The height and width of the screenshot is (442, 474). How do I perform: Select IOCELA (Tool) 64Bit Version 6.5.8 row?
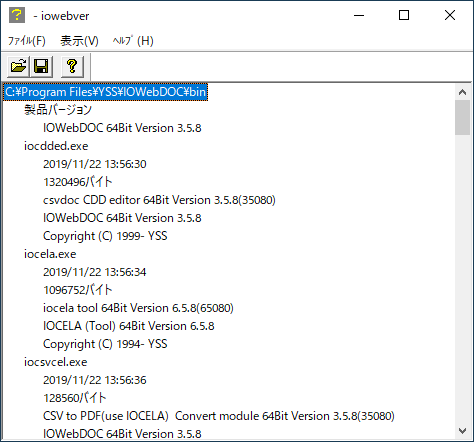[x=129, y=326]
